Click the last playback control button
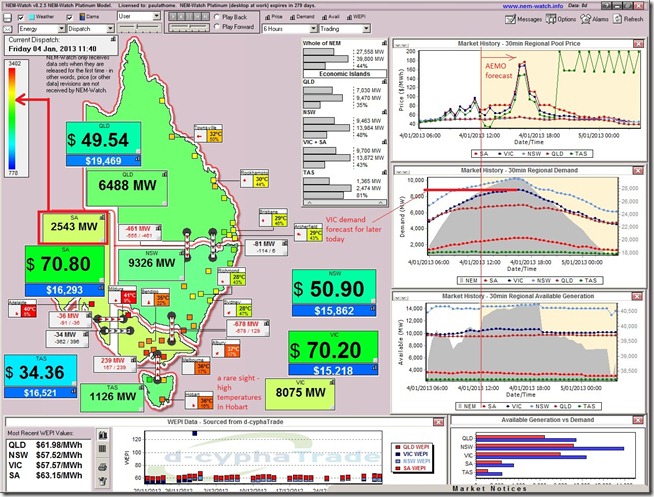 coord(205,17)
